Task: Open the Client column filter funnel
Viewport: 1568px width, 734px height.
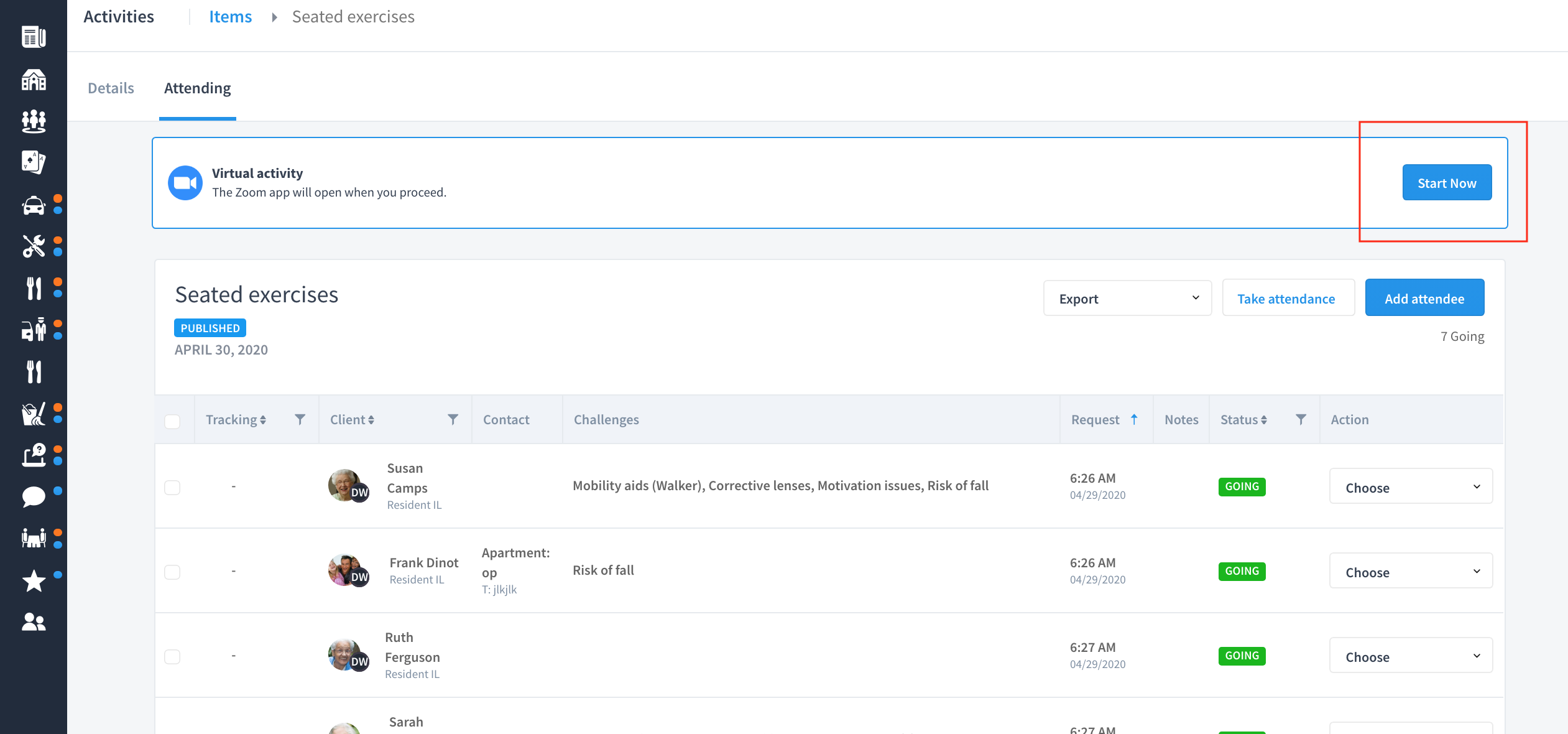Action: click(x=453, y=420)
